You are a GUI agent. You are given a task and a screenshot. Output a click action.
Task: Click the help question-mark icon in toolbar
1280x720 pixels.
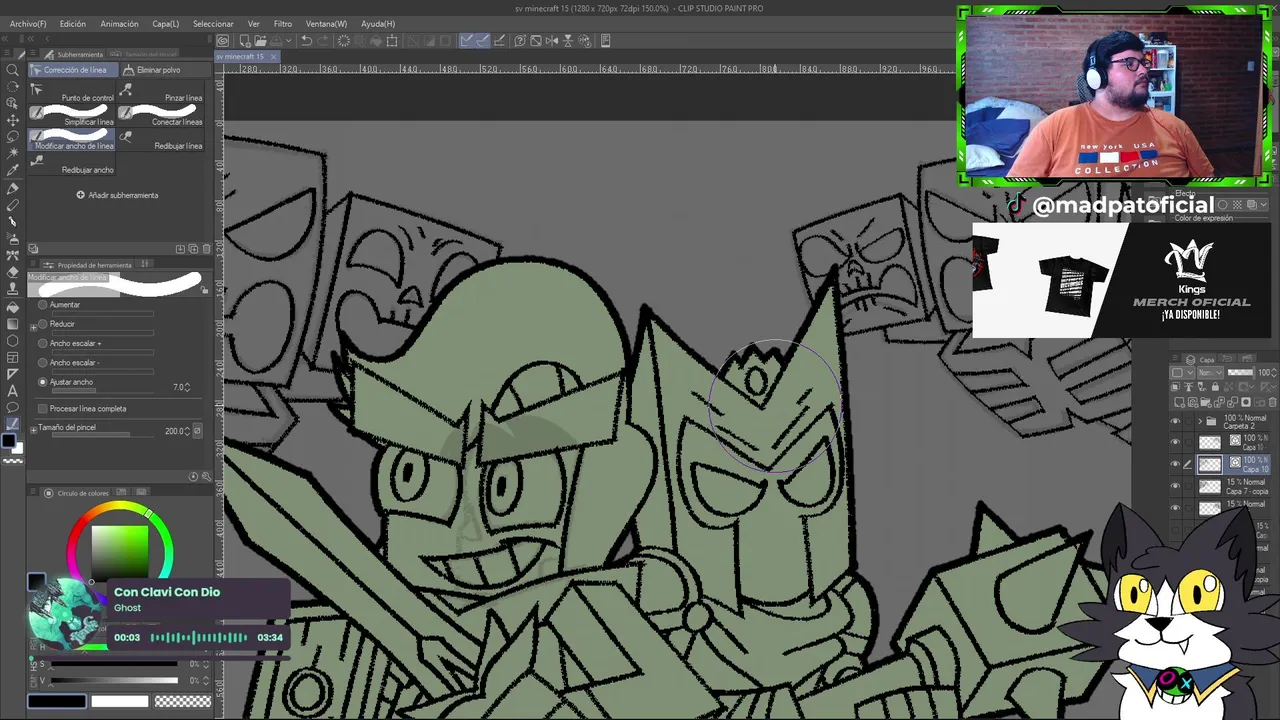pos(520,41)
